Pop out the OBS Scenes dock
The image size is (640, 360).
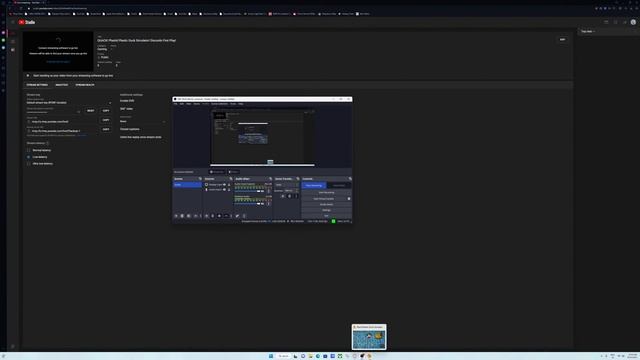(200, 179)
